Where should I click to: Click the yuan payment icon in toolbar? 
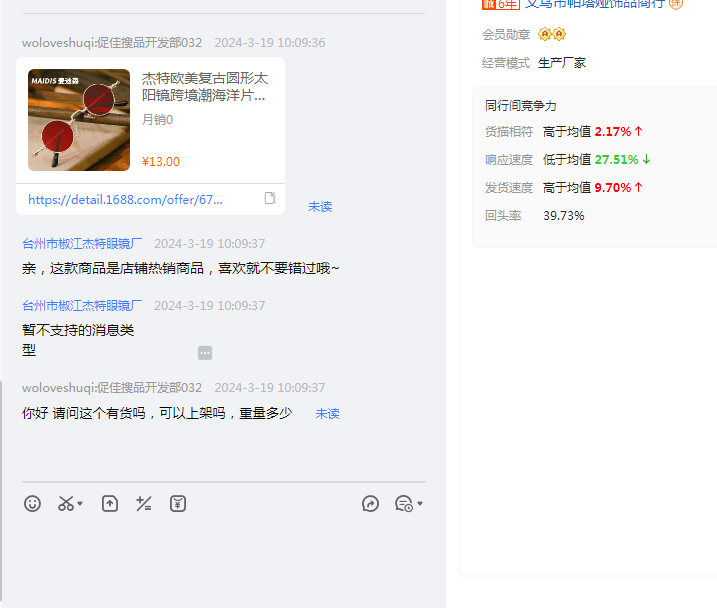click(x=178, y=504)
